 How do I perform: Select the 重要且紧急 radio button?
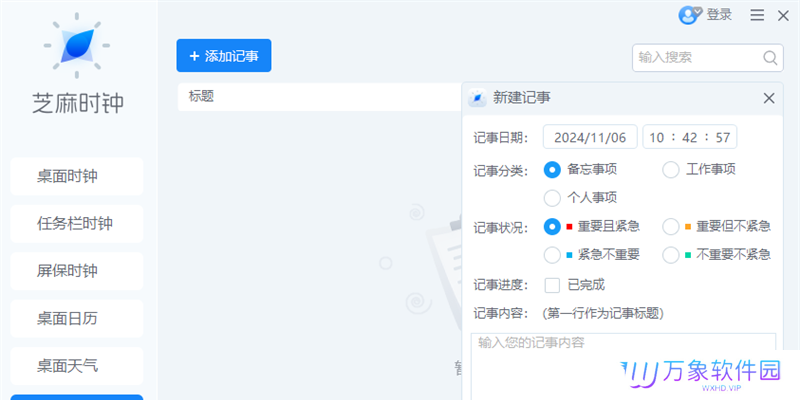[552, 227]
